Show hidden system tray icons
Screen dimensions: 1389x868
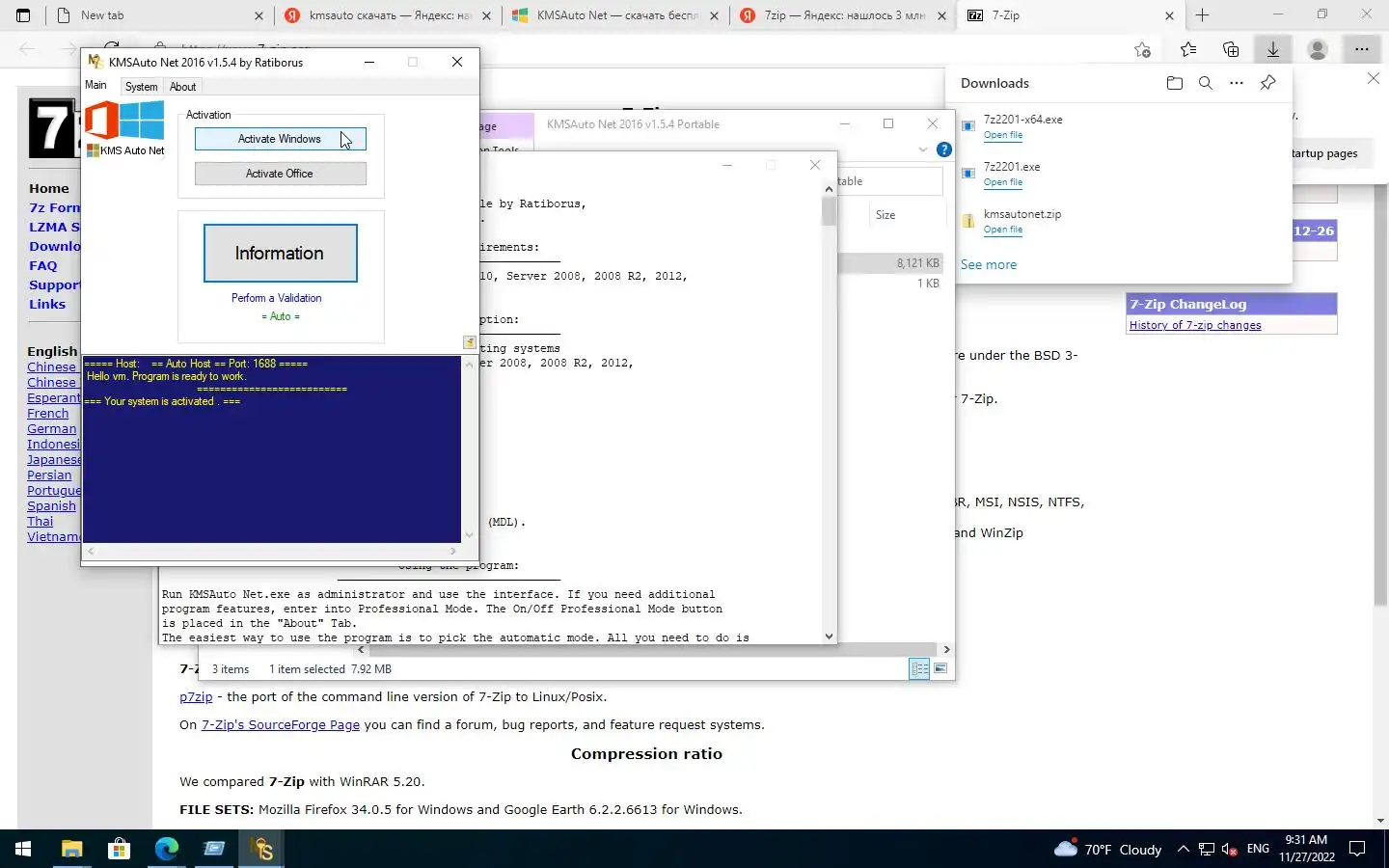[1183, 850]
